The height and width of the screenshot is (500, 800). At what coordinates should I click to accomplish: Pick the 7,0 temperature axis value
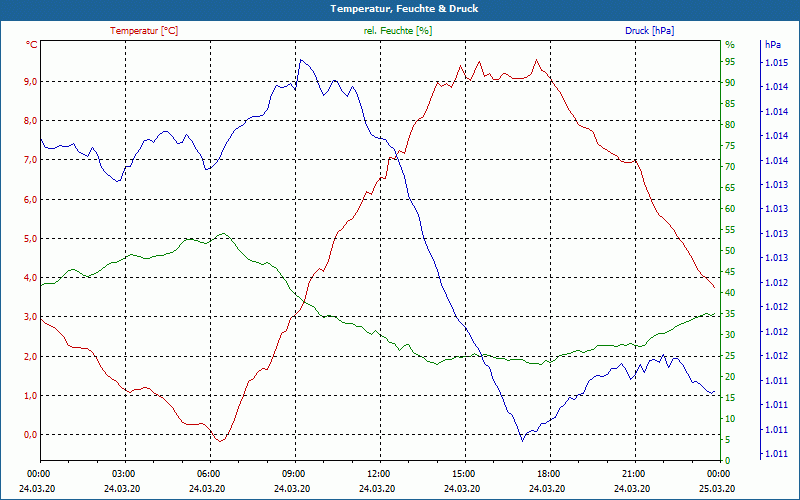[30, 160]
